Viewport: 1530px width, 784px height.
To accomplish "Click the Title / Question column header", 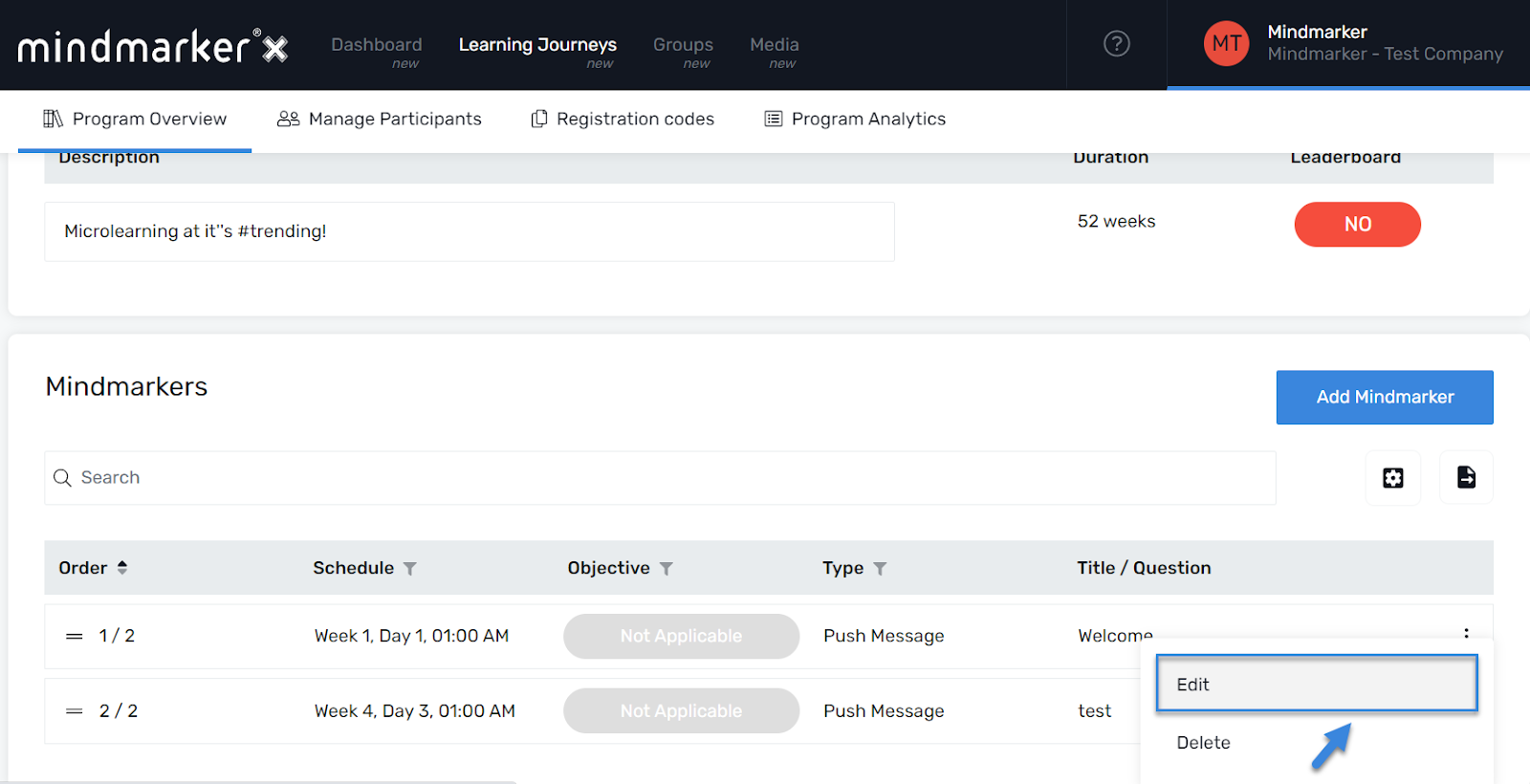I will coord(1144,568).
